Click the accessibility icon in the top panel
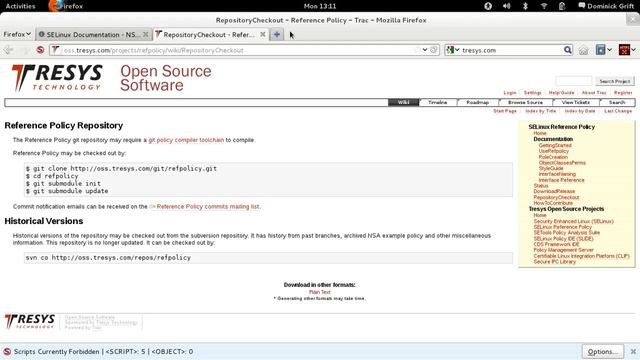 pos(488,6)
